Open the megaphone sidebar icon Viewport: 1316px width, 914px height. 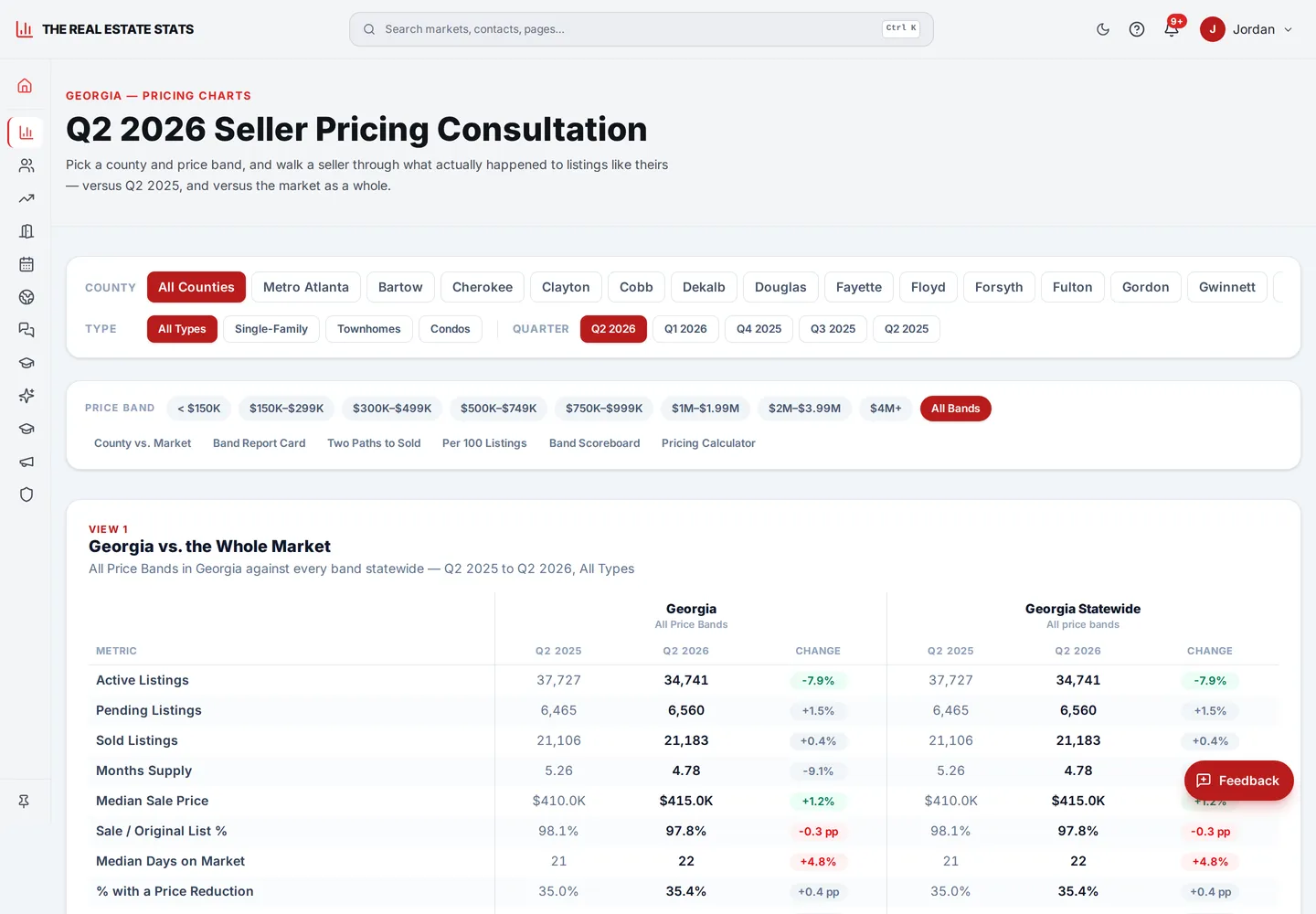pyautogui.click(x=26, y=462)
